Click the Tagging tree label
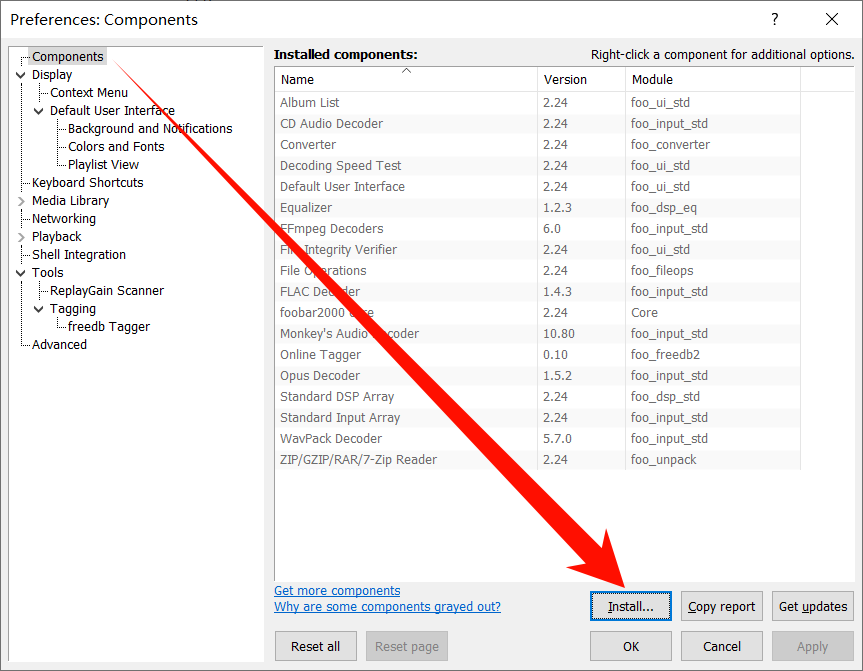This screenshot has width=863, height=671. click(73, 309)
